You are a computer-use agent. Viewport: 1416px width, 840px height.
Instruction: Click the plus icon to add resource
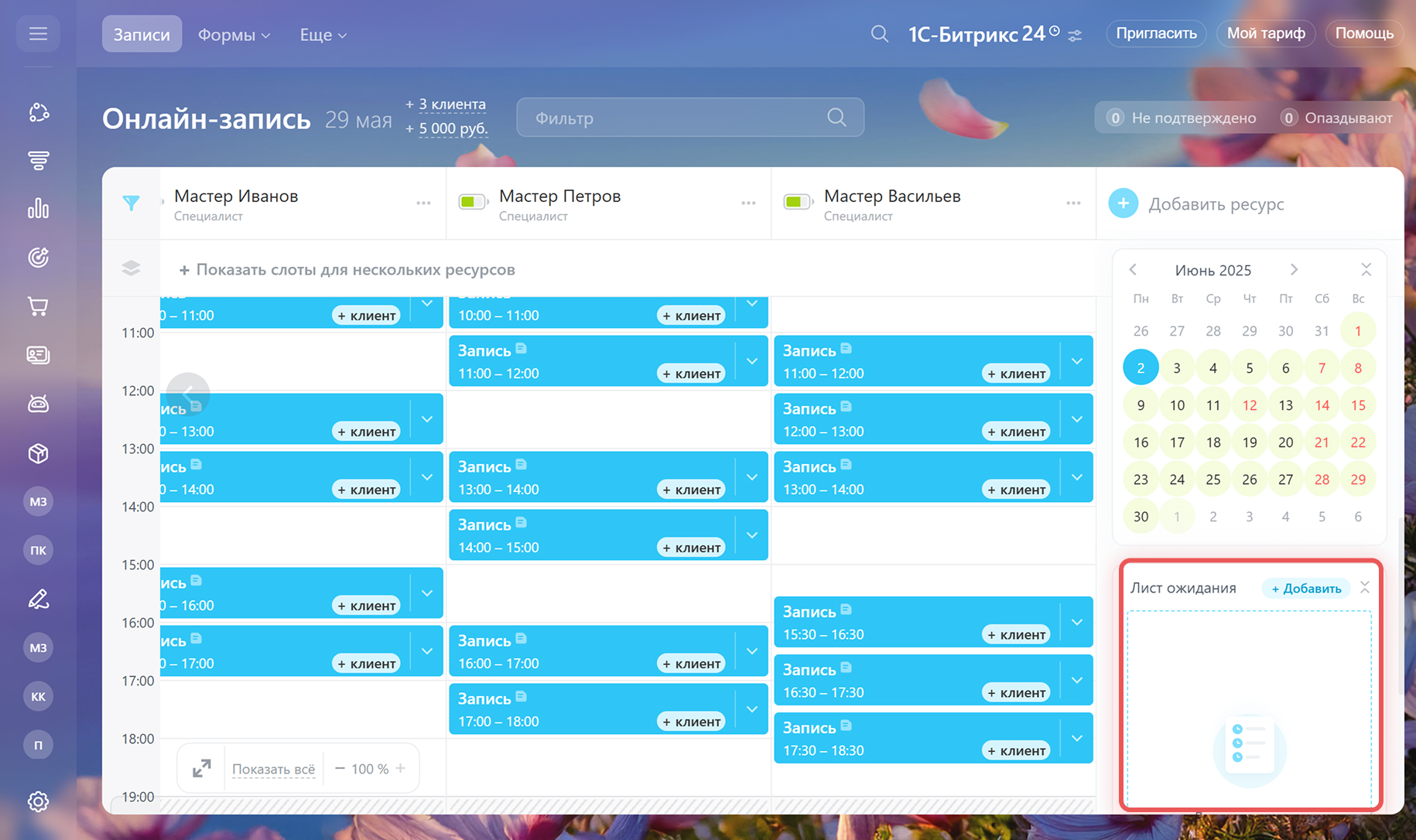(1123, 203)
